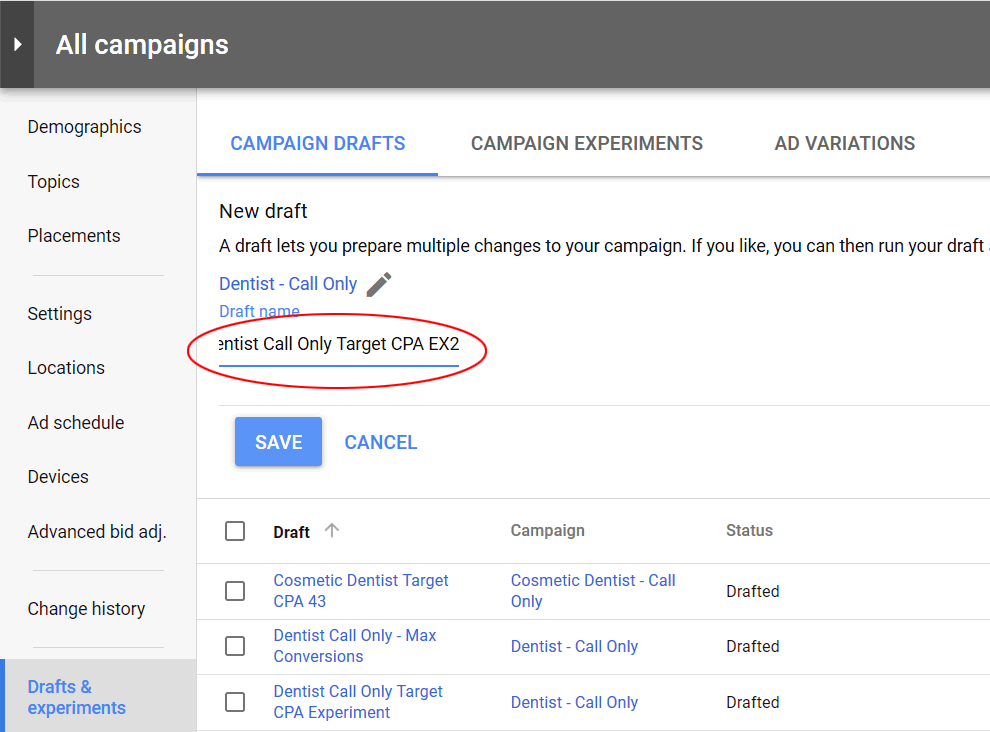Check the Cosmetic Dentist Target CPA 43 row

pyautogui.click(x=235, y=591)
